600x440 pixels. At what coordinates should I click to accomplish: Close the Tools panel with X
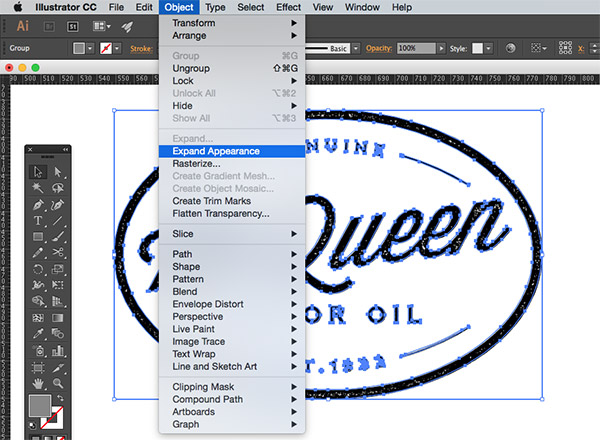(30, 150)
